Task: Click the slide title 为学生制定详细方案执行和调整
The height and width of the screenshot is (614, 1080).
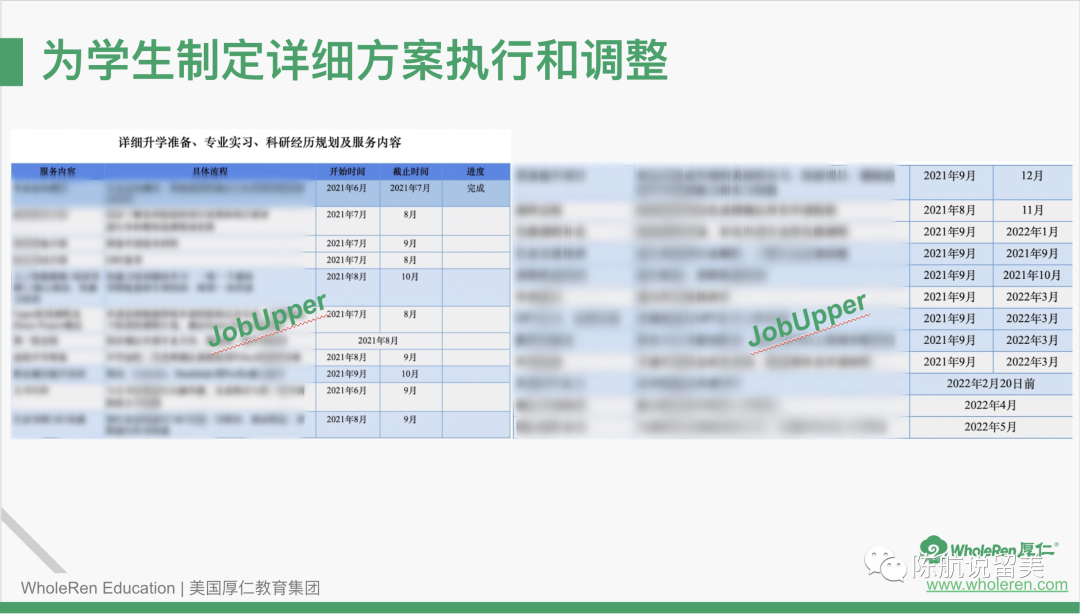Action: [354, 61]
